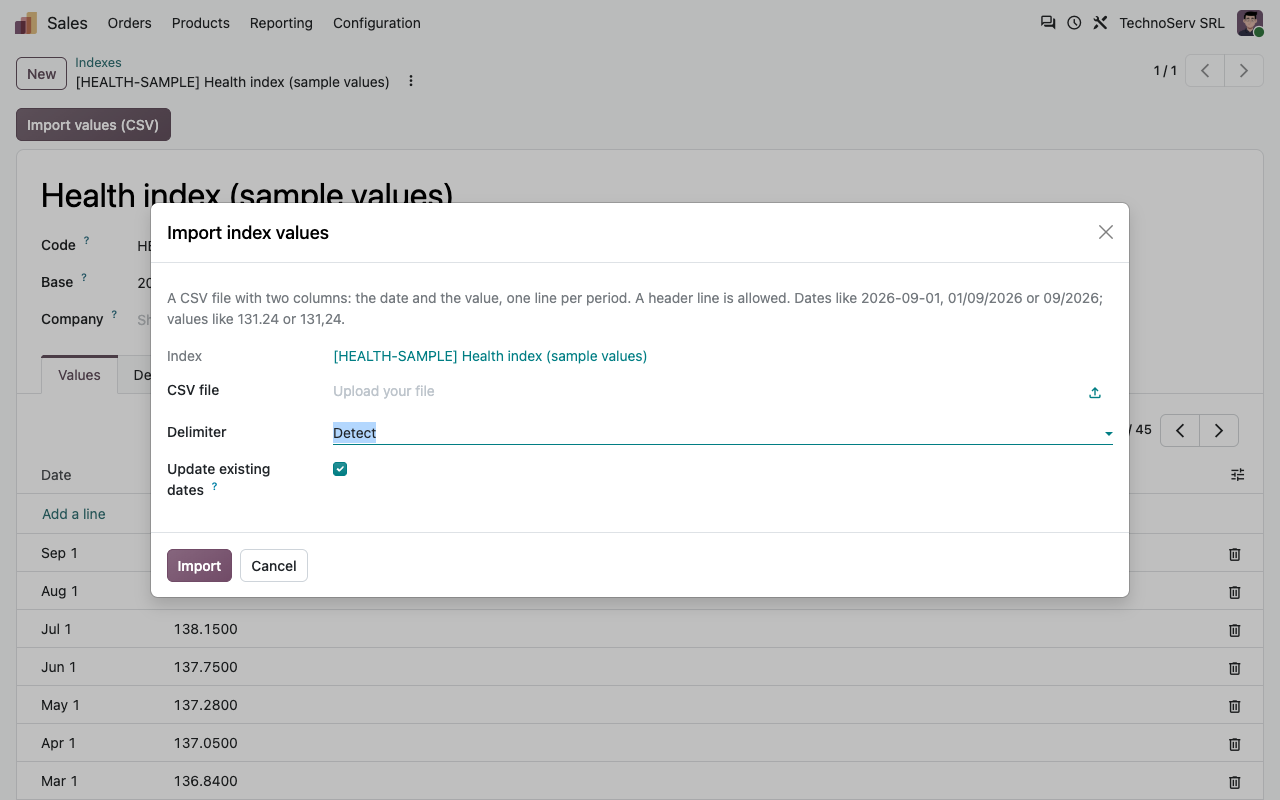Delete the Apr 1 value row
The width and height of the screenshot is (1280, 800).
tap(1235, 744)
